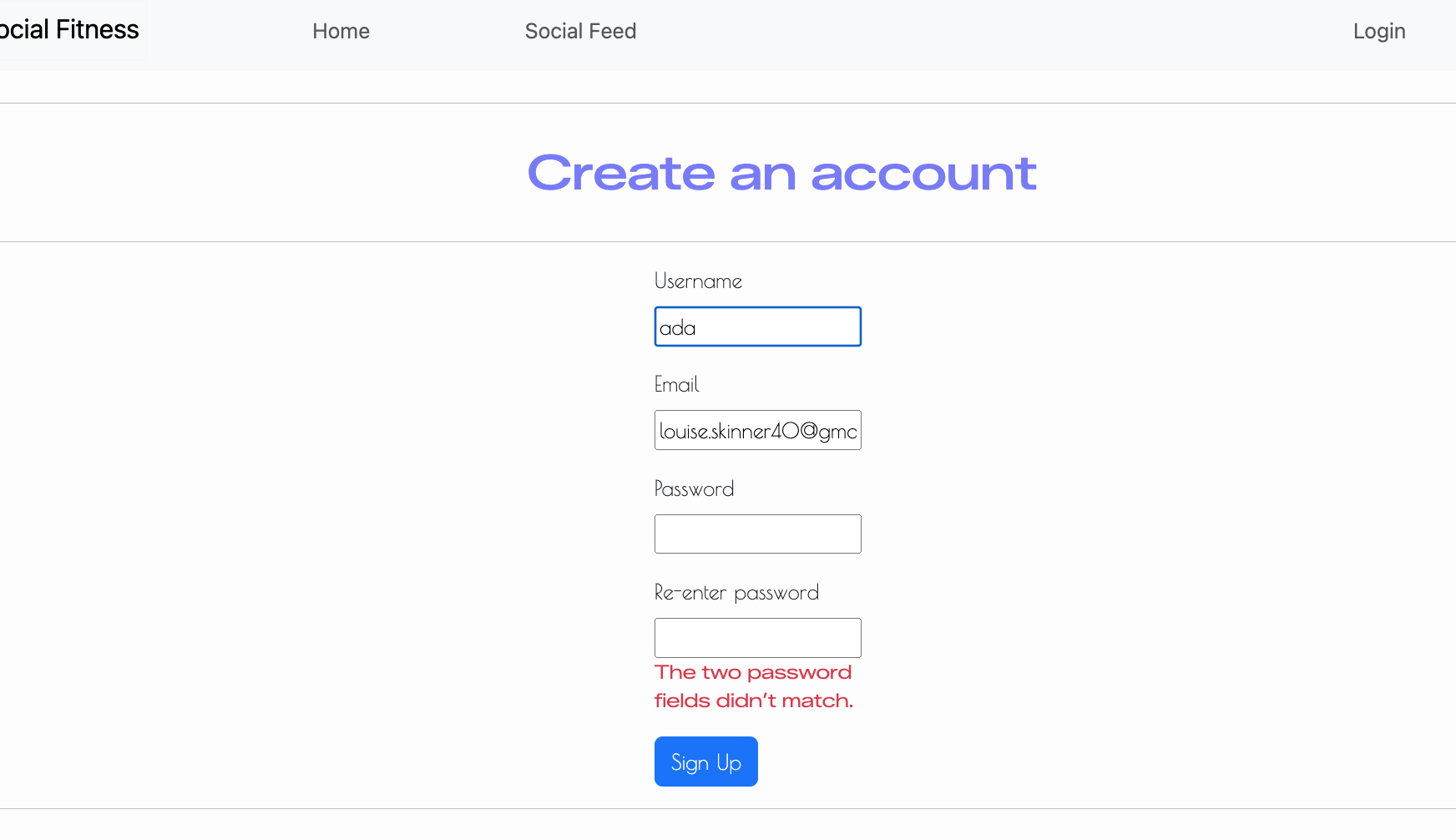Submit the signup form via Sign Up
Screen dimensions: 1456x840
coord(705,761)
